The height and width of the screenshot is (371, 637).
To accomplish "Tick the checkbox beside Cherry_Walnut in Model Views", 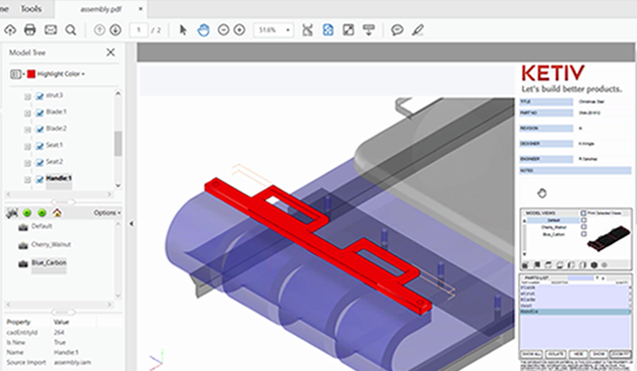I will coord(583,227).
